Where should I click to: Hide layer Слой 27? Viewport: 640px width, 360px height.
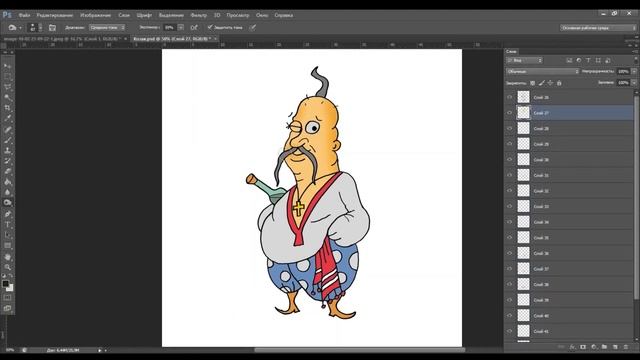(x=509, y=113)
